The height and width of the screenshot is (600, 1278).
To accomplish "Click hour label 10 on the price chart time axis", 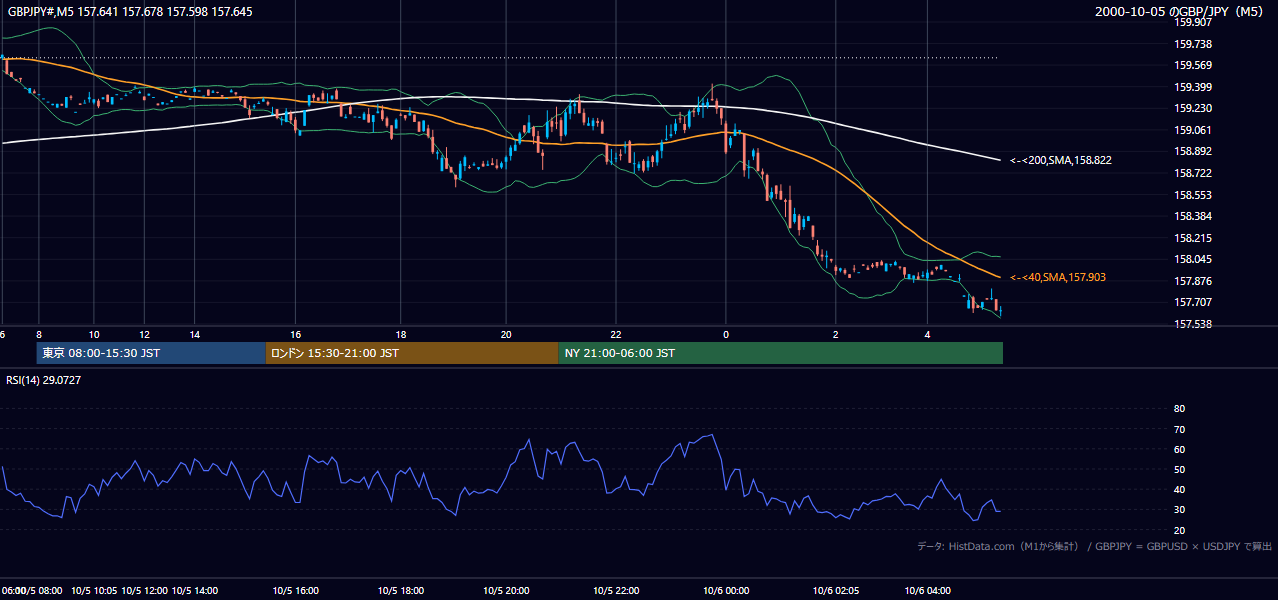I will pos(93,334).
